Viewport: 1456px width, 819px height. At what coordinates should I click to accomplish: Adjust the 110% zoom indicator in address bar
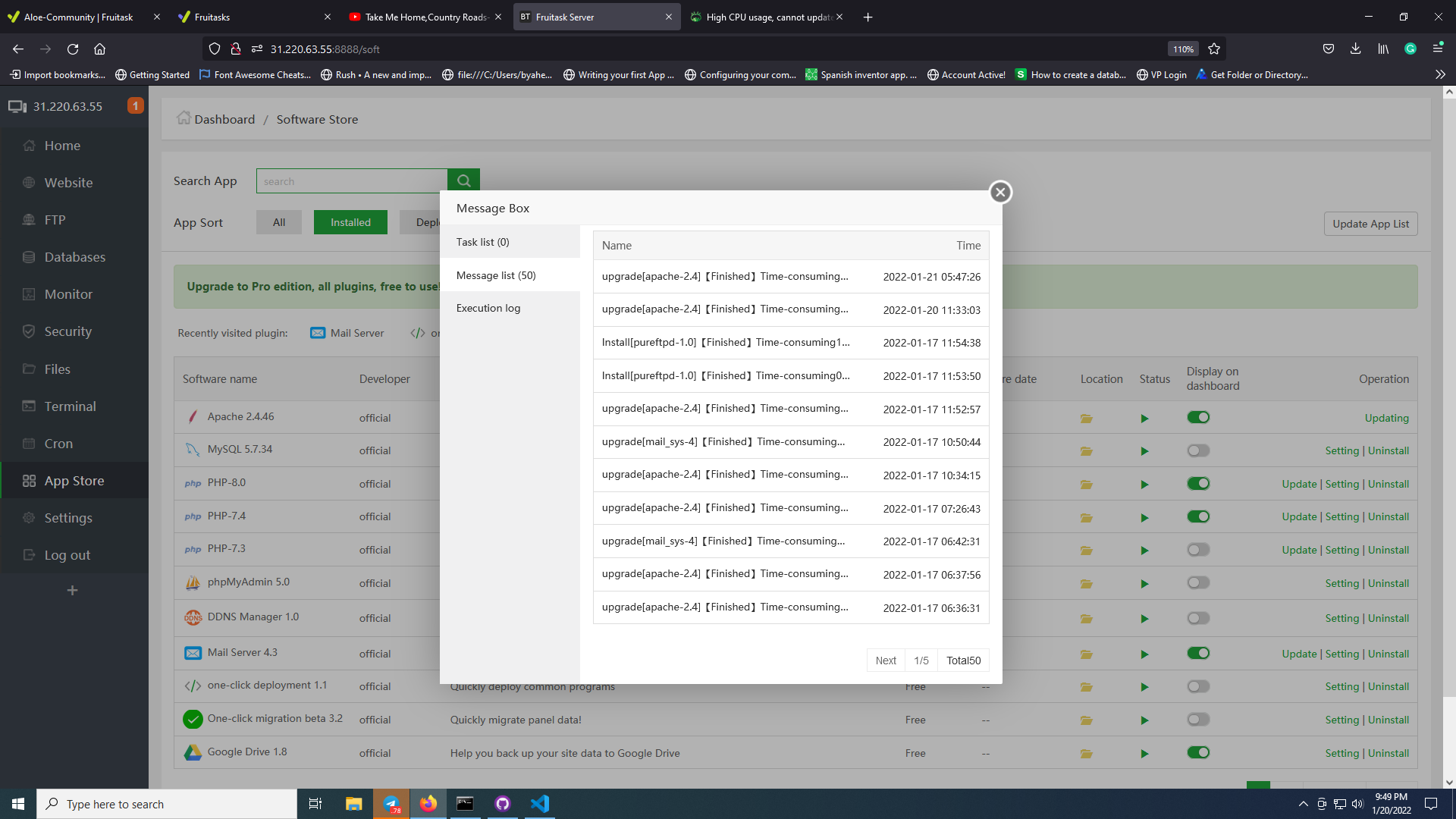pos(1183,49)
